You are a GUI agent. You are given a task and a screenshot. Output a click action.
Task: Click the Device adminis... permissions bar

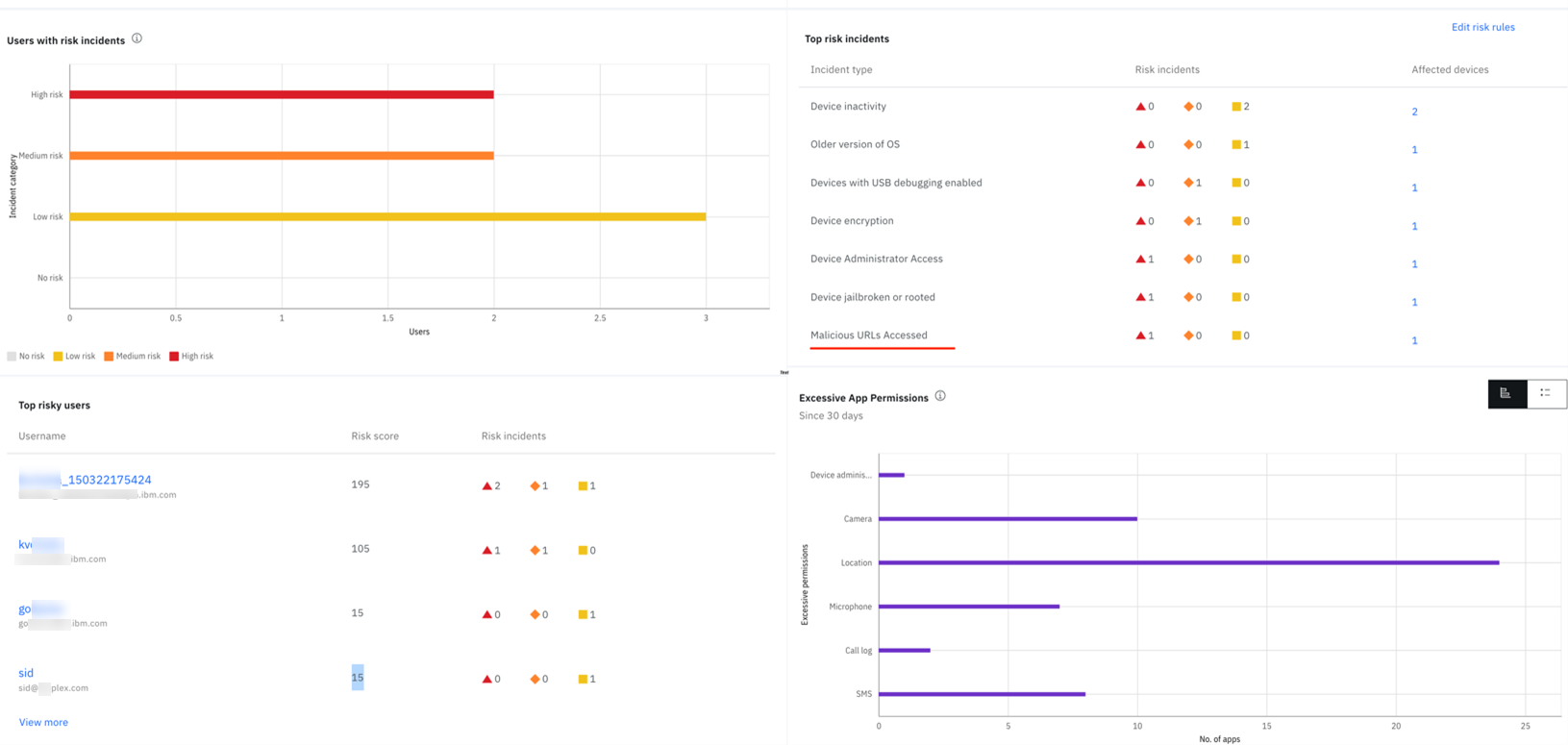(x=891, y=475)
